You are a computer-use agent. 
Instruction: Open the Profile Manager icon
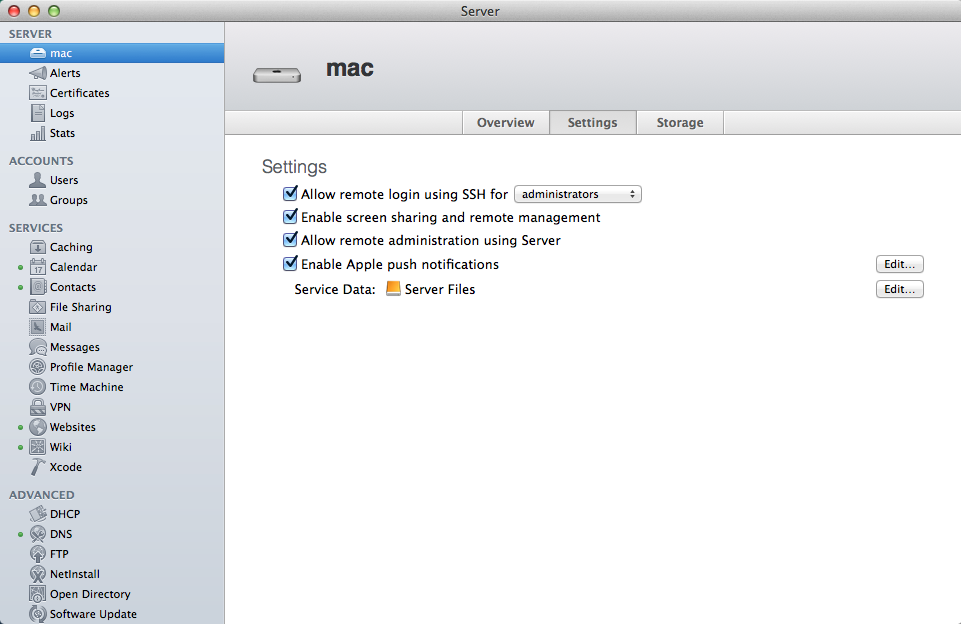click(38, 367)
